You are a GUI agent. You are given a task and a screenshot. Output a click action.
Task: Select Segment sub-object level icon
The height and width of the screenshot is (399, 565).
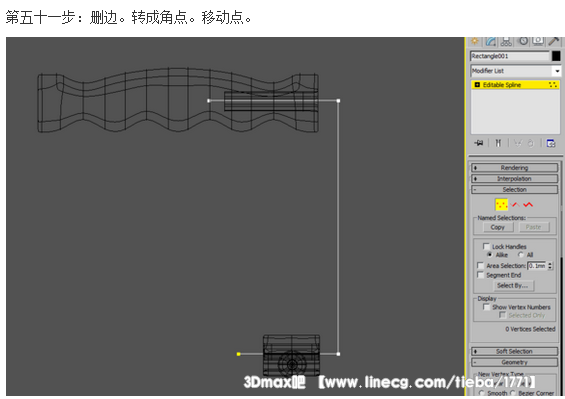(x=516, y=205)
